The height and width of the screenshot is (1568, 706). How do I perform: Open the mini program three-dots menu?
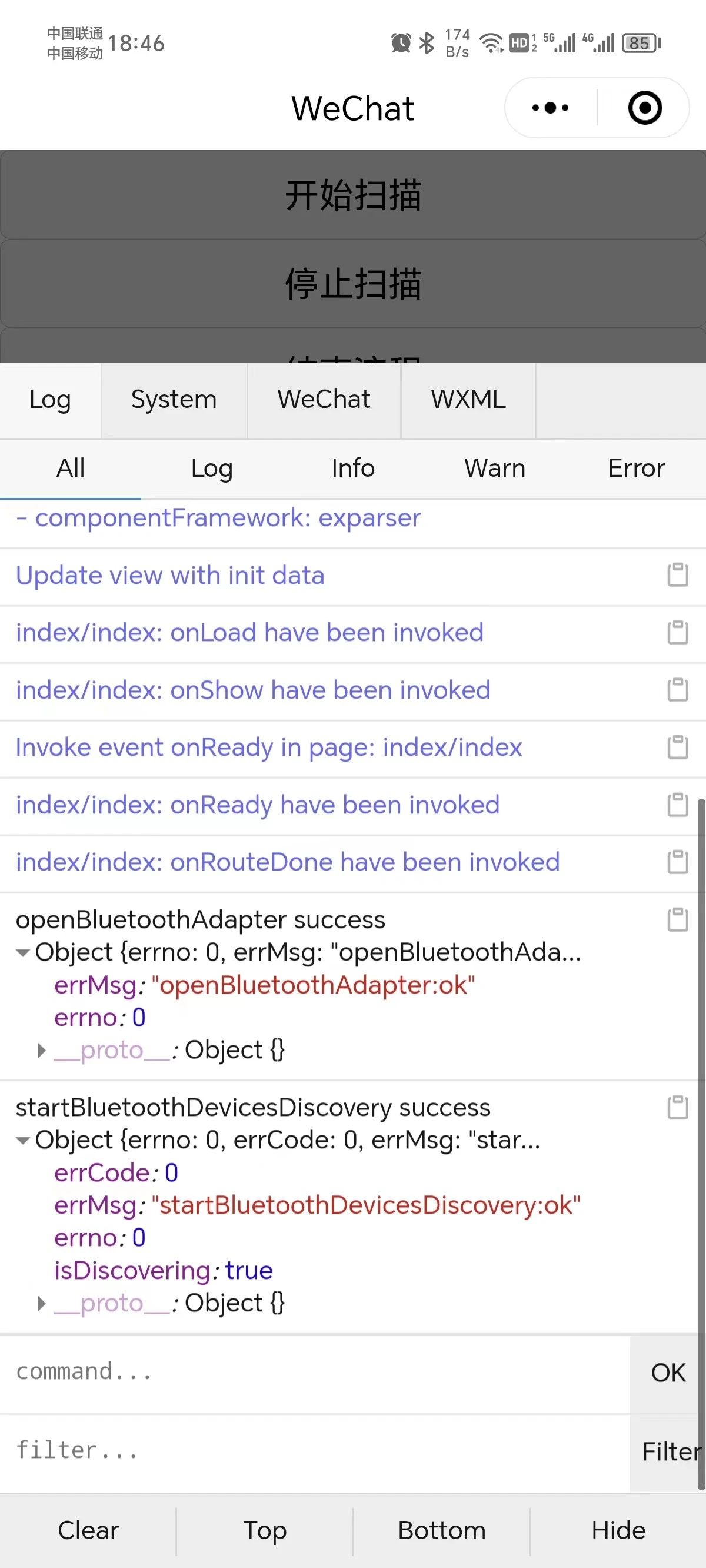point(550,108)
